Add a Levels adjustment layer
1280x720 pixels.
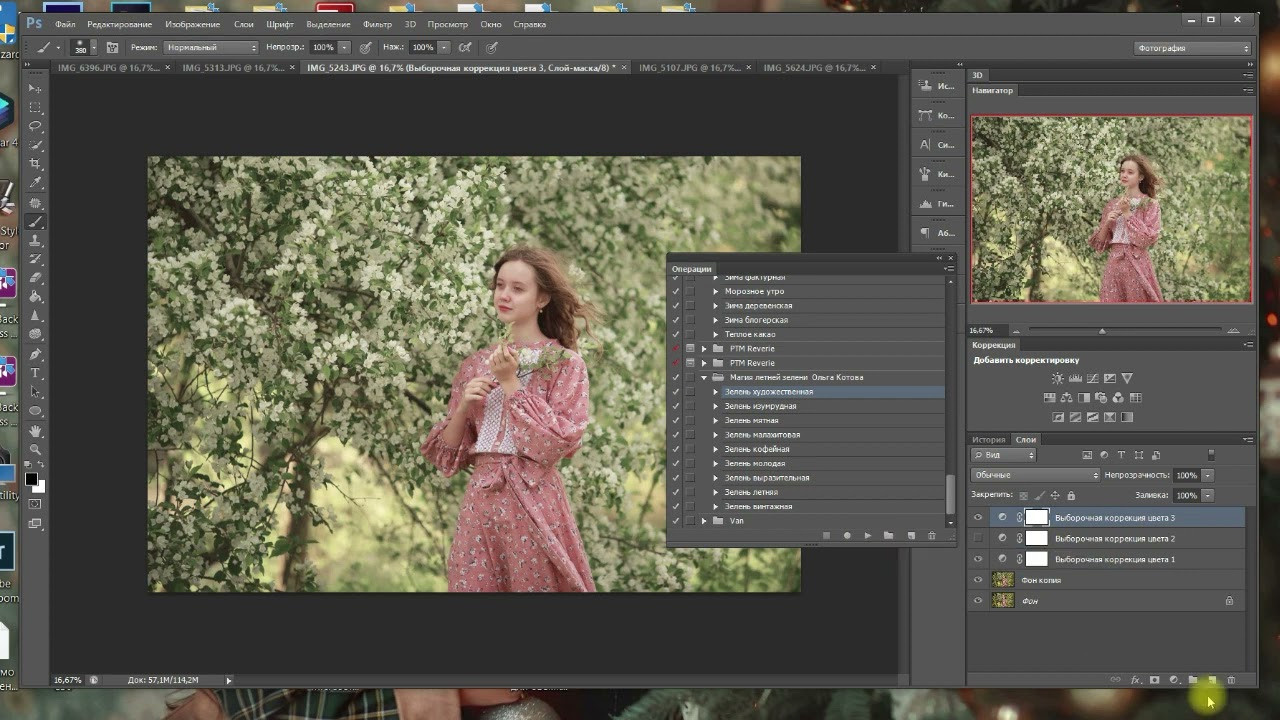point(1075,378)
